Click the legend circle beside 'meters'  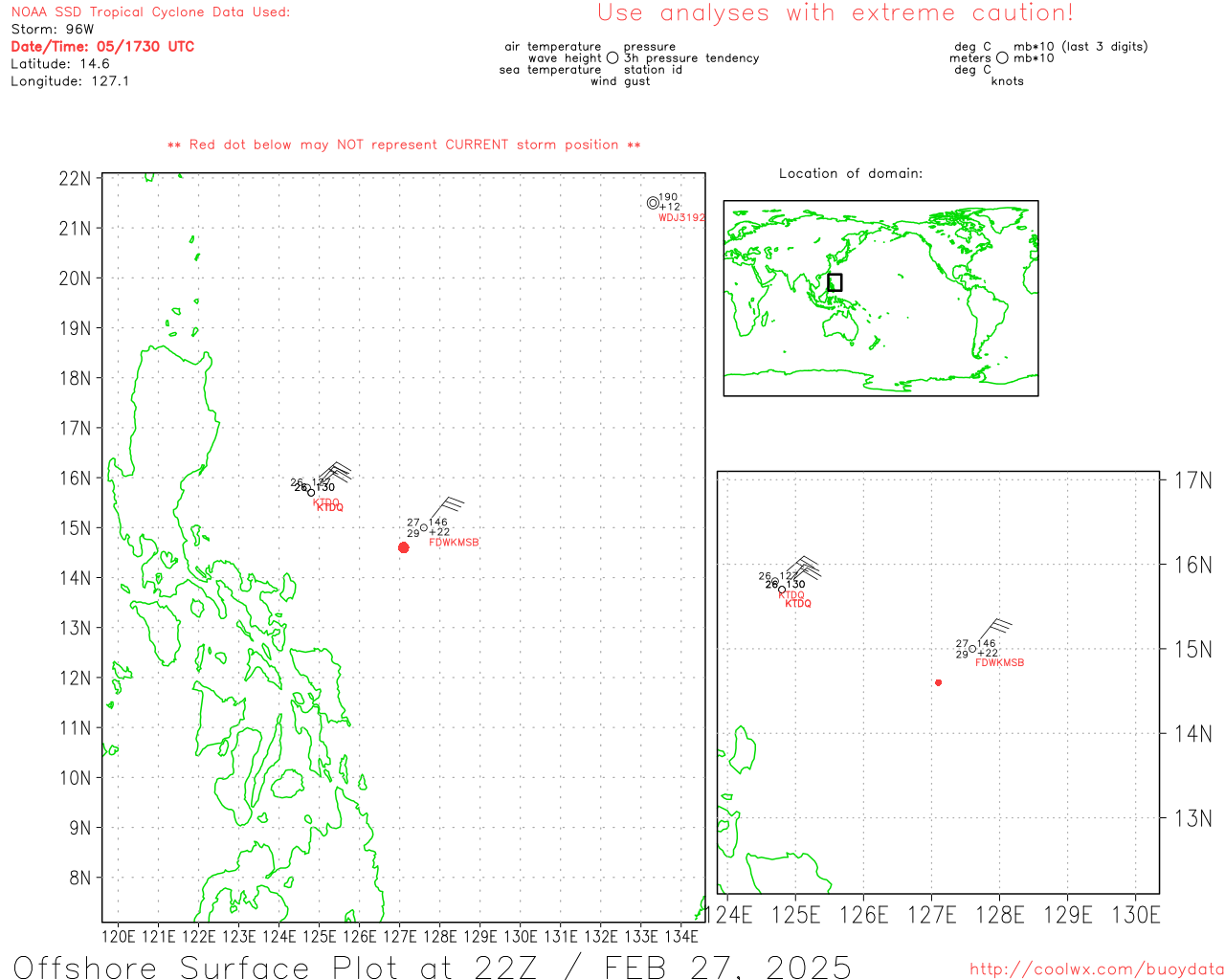(x=1002, y=58)
